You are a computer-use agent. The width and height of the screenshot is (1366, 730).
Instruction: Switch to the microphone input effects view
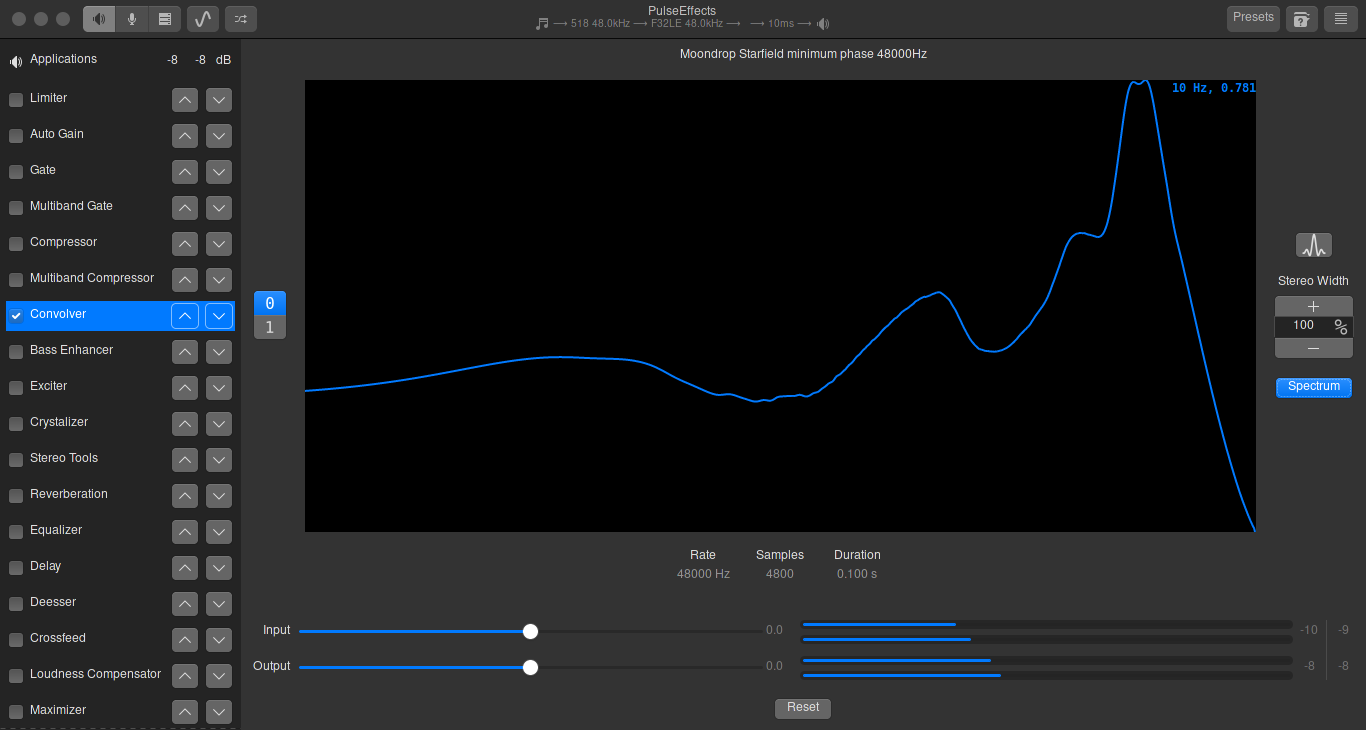(x=132, y=19)
